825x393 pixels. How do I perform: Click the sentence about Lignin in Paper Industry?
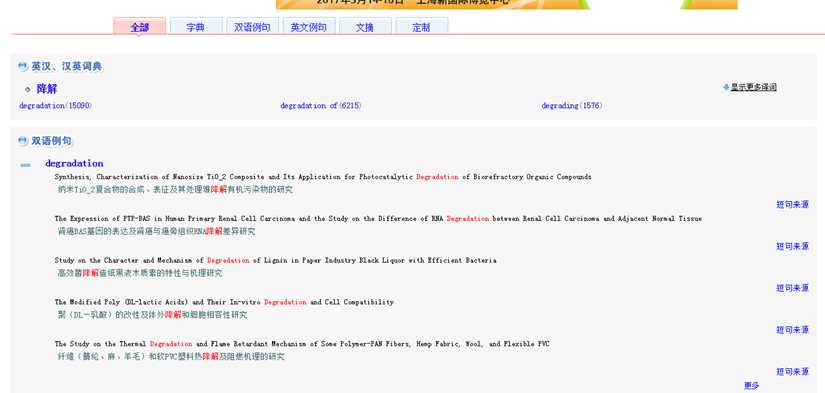(x=275, y=260)
